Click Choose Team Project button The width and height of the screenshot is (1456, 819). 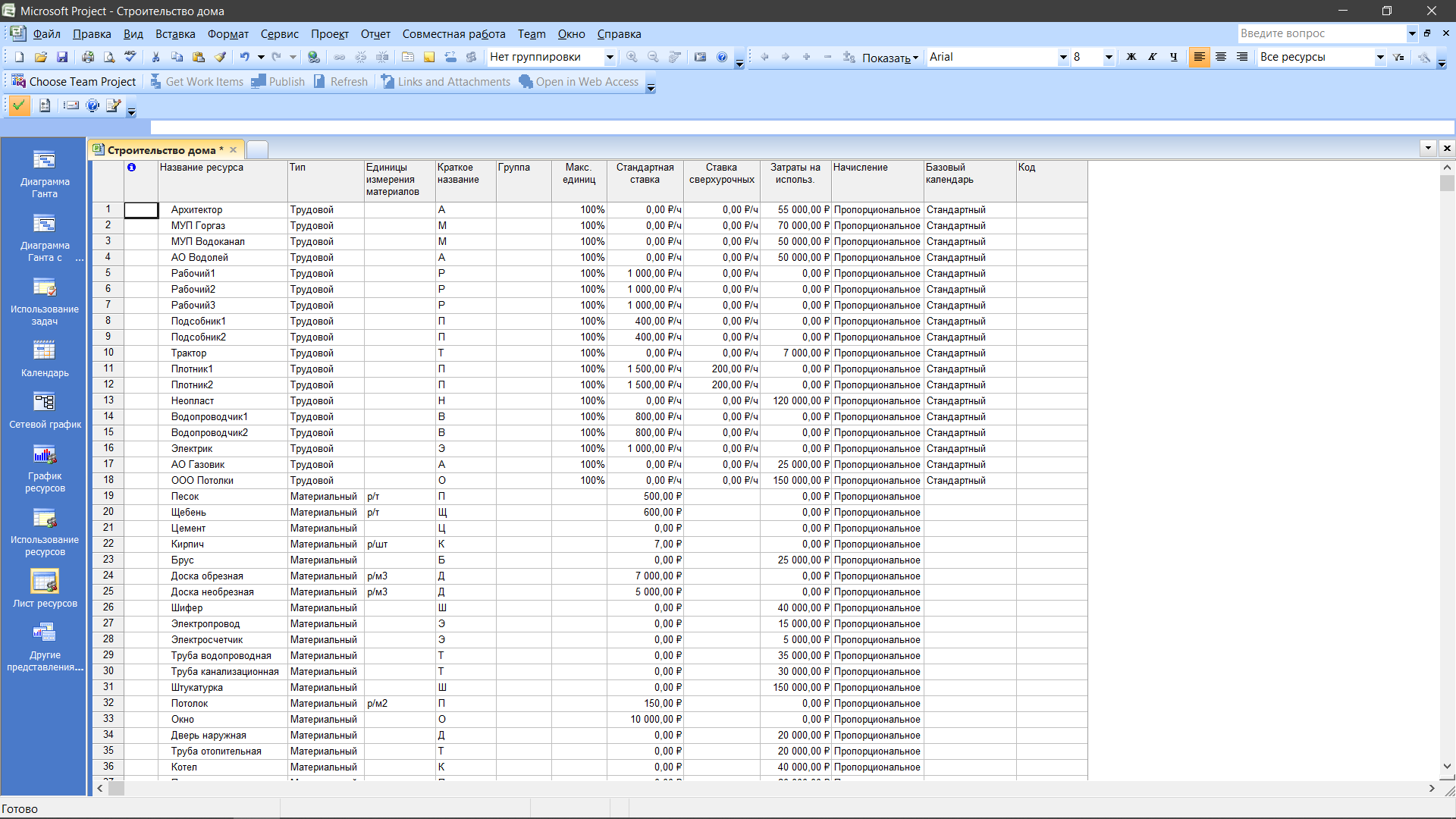coord(74,82)
